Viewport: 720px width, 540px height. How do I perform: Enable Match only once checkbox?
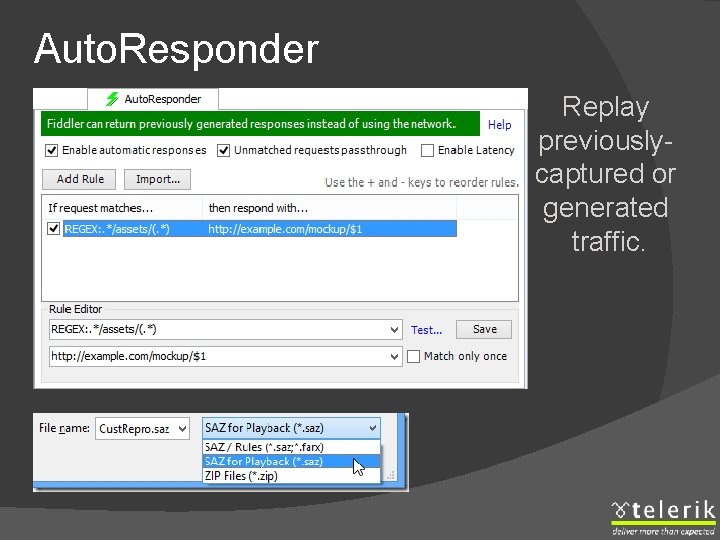[413, 356]
